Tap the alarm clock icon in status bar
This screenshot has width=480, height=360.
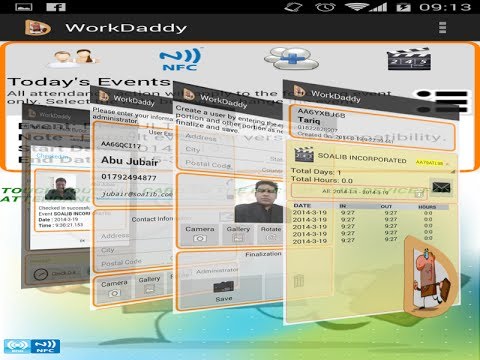coord(325,7)
